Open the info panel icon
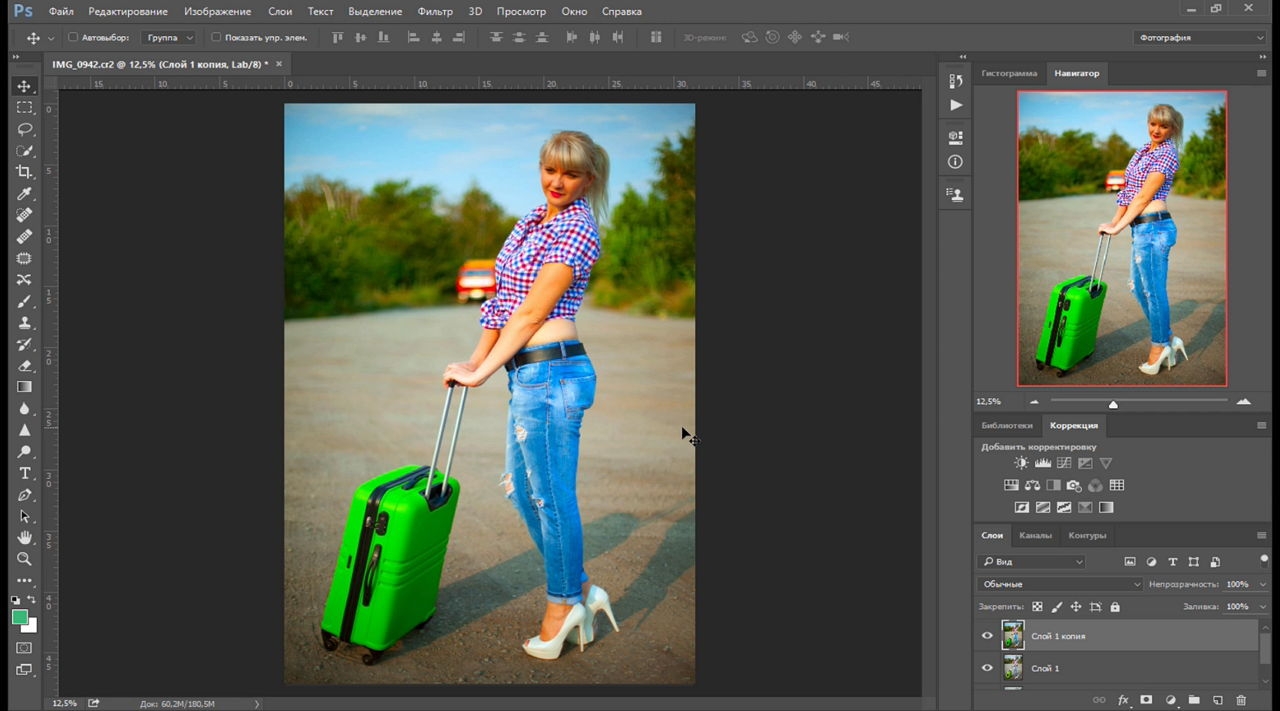 [x=956, y=162]
